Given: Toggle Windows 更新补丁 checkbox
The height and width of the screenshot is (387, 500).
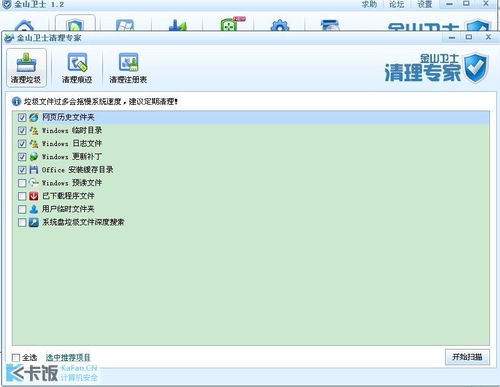Looking at the screenshot, I should point(22,157).
